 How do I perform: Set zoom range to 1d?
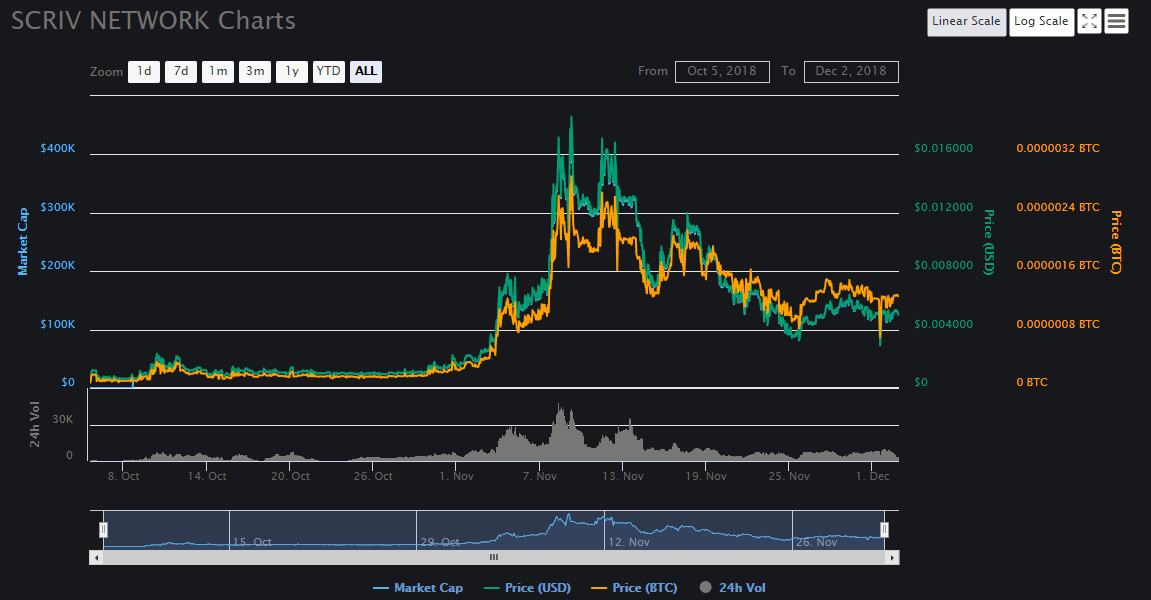[144, 71]
